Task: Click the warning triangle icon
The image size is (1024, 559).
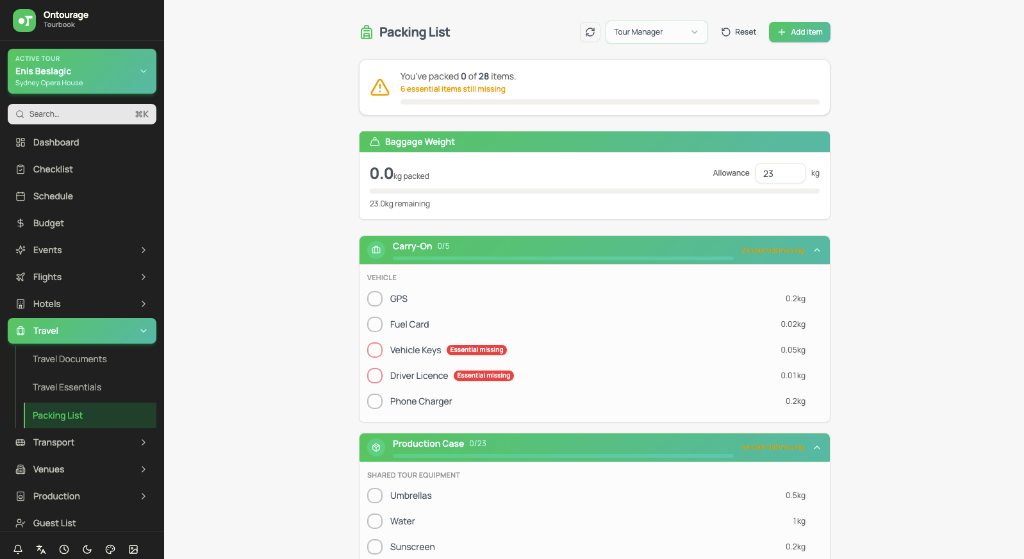Action: click(380, 87)
